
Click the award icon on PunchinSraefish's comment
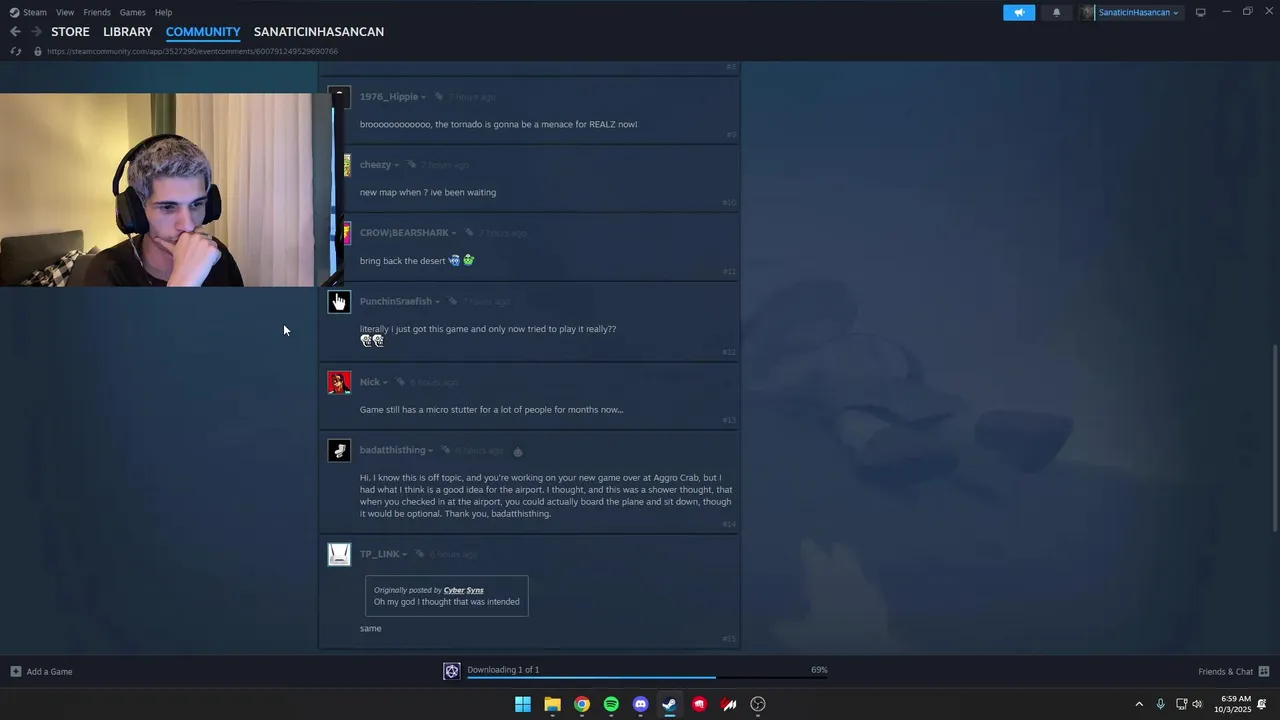pyautogui.click(x=453, y=302)
